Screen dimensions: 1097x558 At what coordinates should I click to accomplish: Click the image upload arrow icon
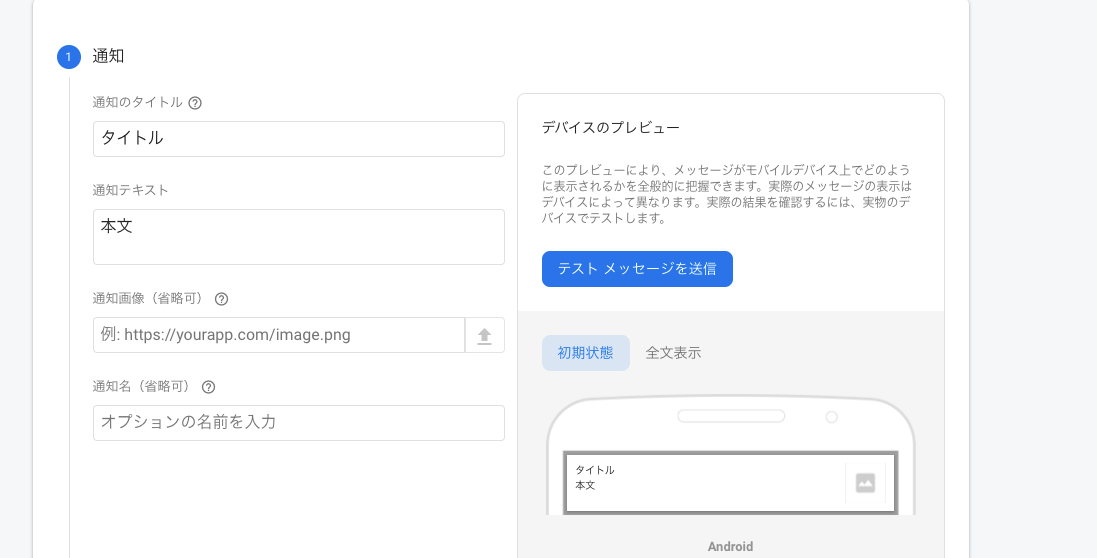pyautogui.click(x=485, y=336)
